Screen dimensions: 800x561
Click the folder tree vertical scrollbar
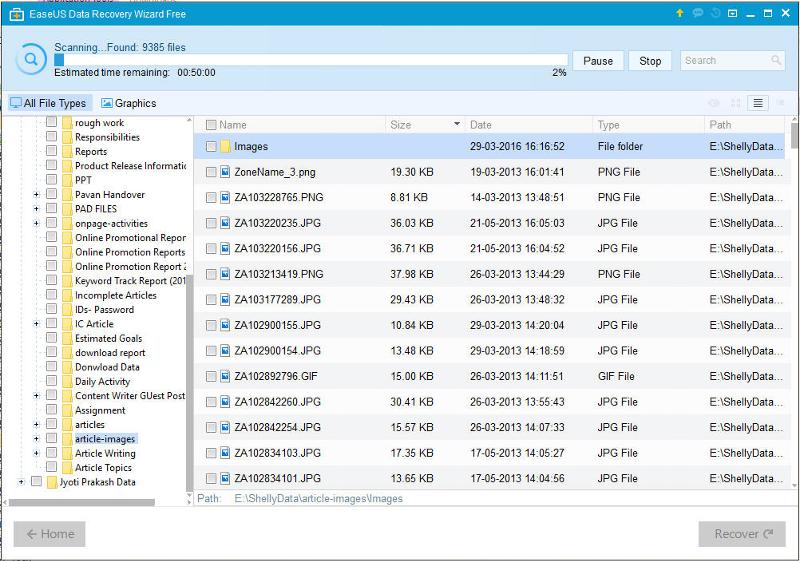coord(189,382)
